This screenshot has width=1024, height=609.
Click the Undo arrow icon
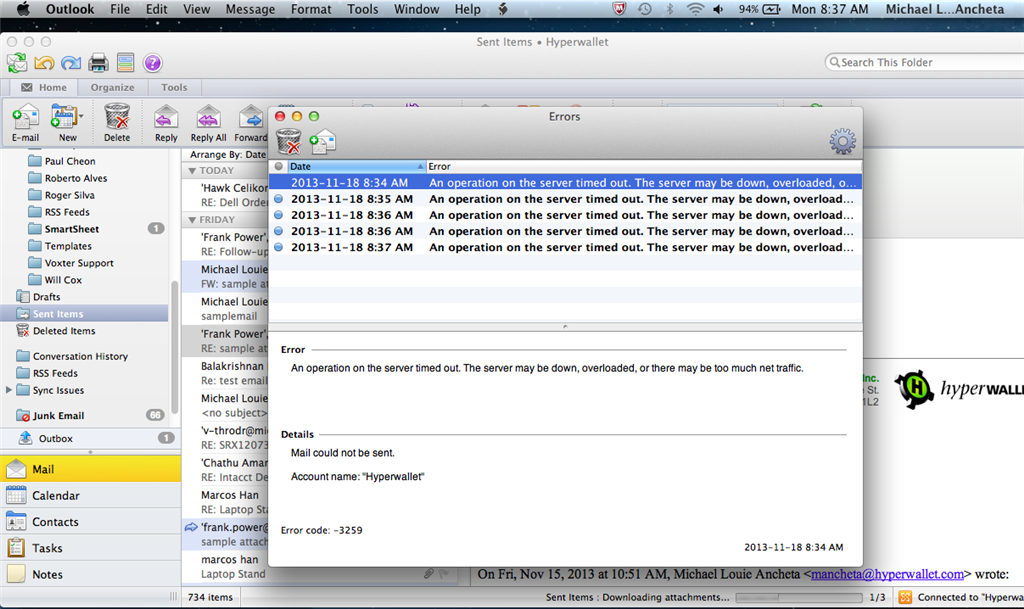click(44, 63)
